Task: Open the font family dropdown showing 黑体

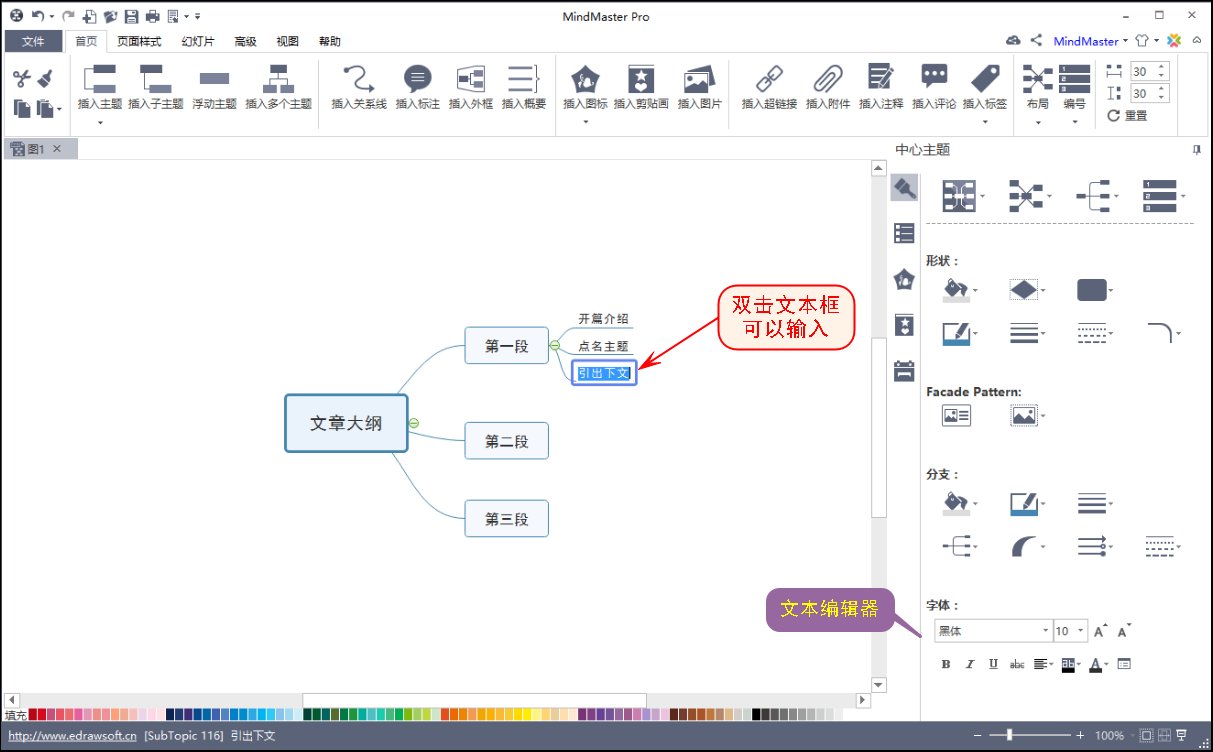Action: point(1044,630)
